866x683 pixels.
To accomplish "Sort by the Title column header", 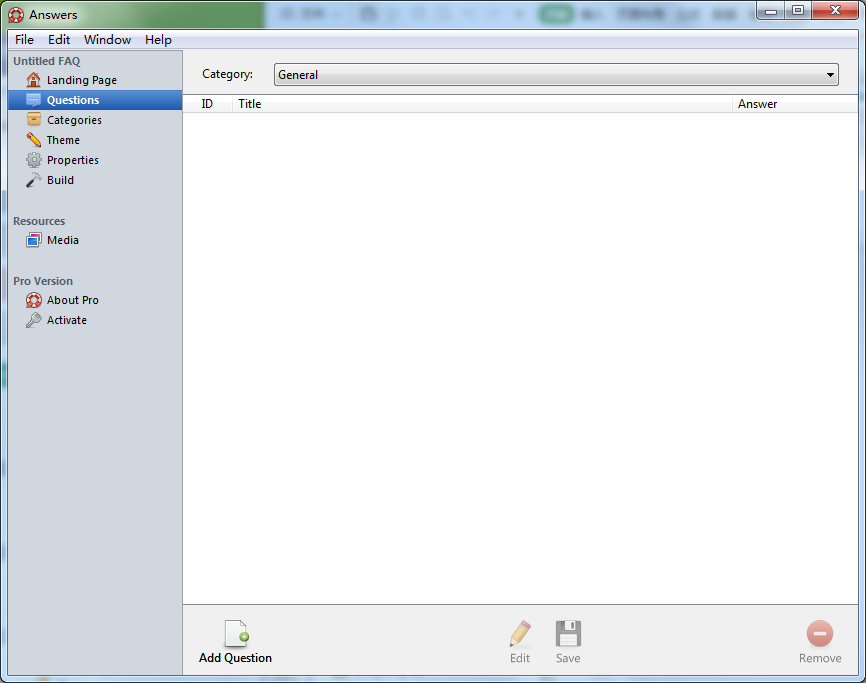I will click(x=250, y=104).
